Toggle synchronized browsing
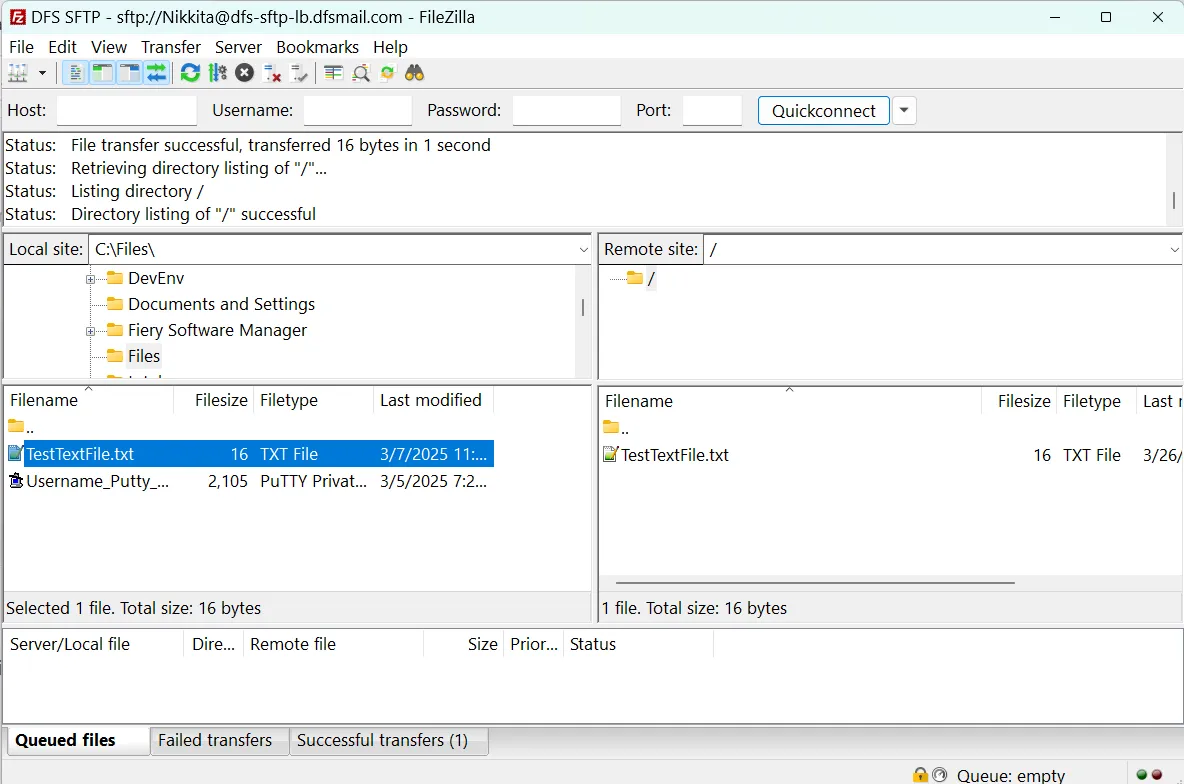Screen dimensions: 1184x784 tap(387, 73)
